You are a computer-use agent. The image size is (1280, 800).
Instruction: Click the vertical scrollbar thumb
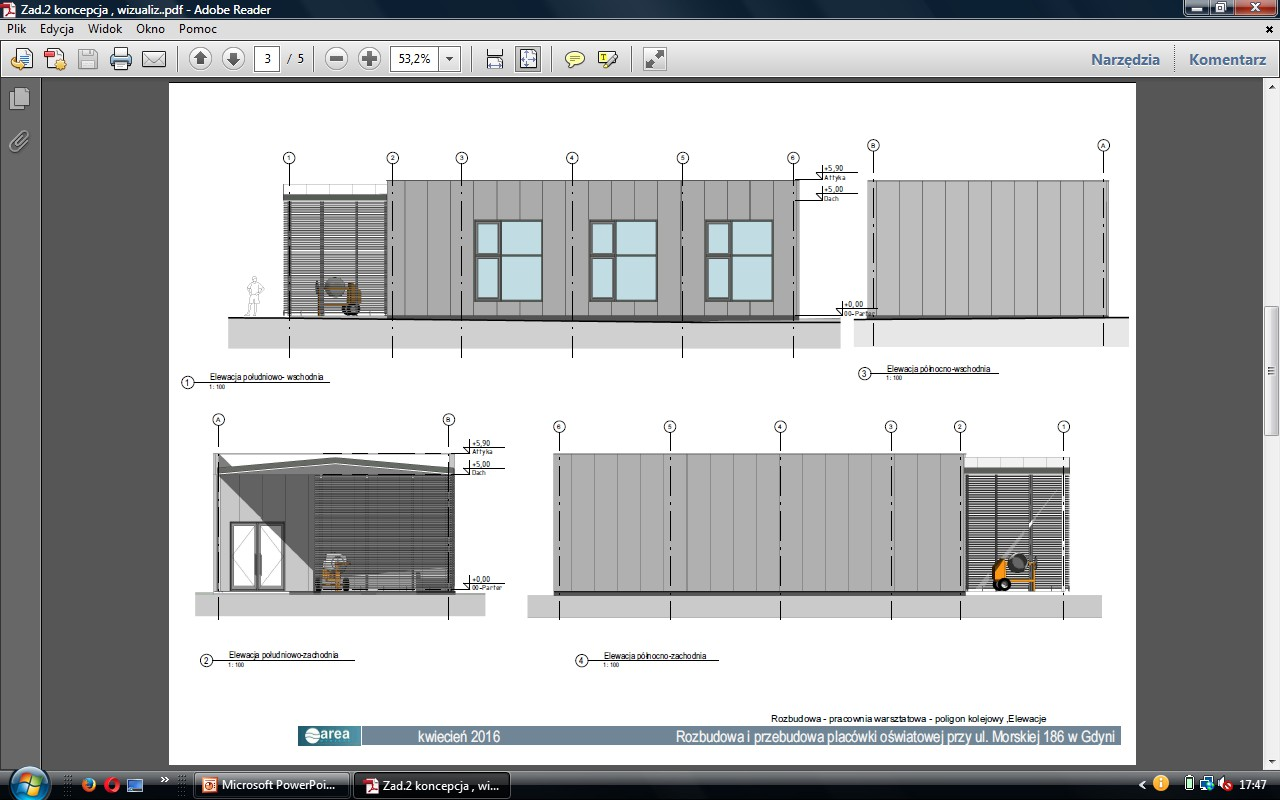[1272, 370]
